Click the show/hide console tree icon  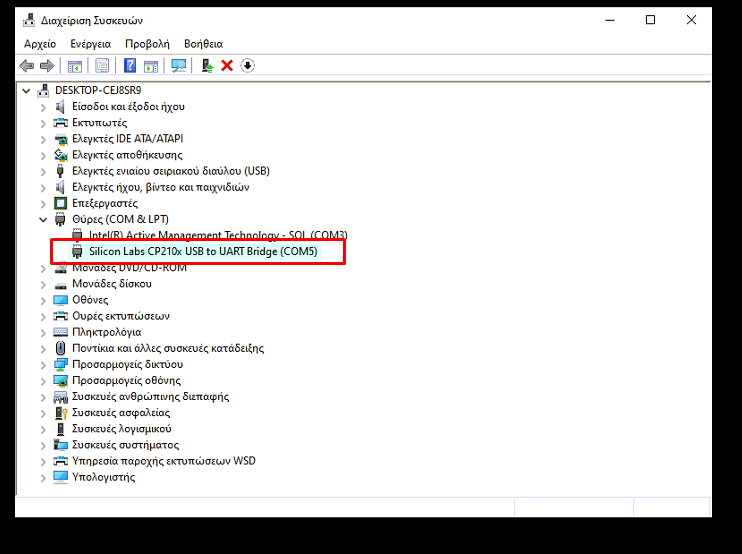point(75,66)
